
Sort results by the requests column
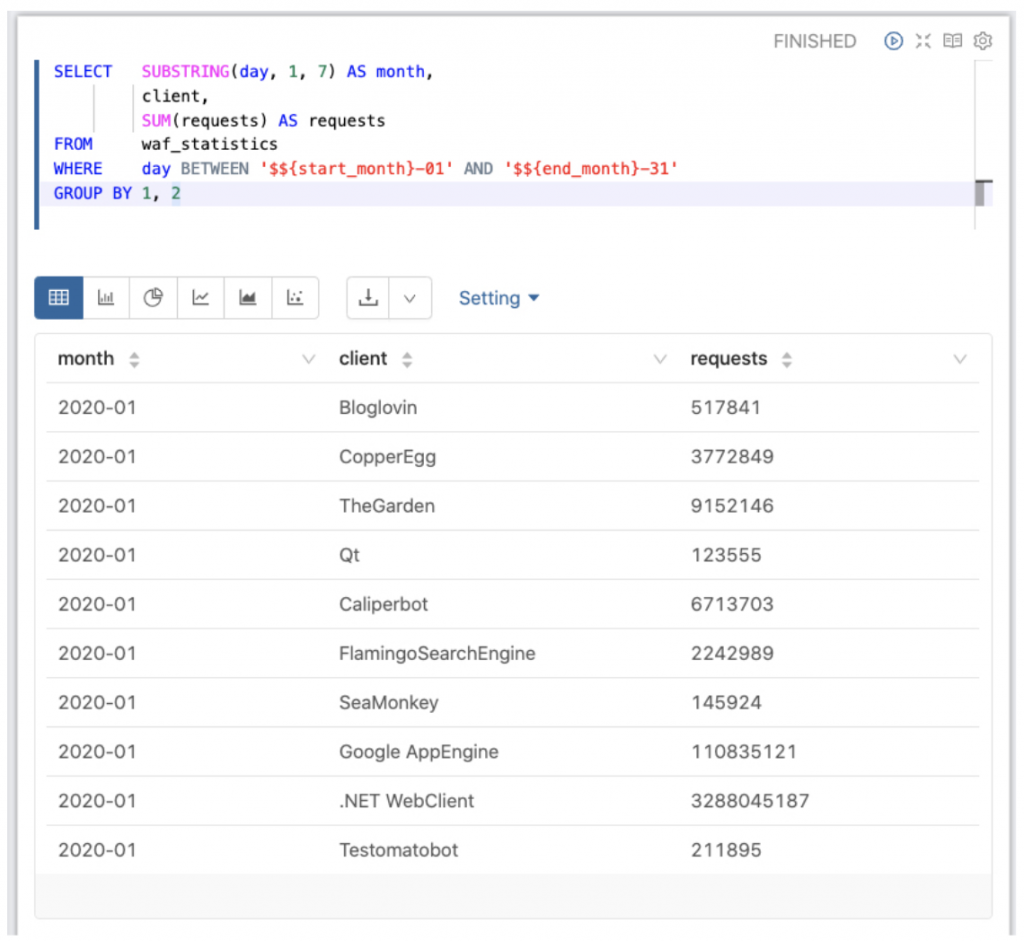789,358
